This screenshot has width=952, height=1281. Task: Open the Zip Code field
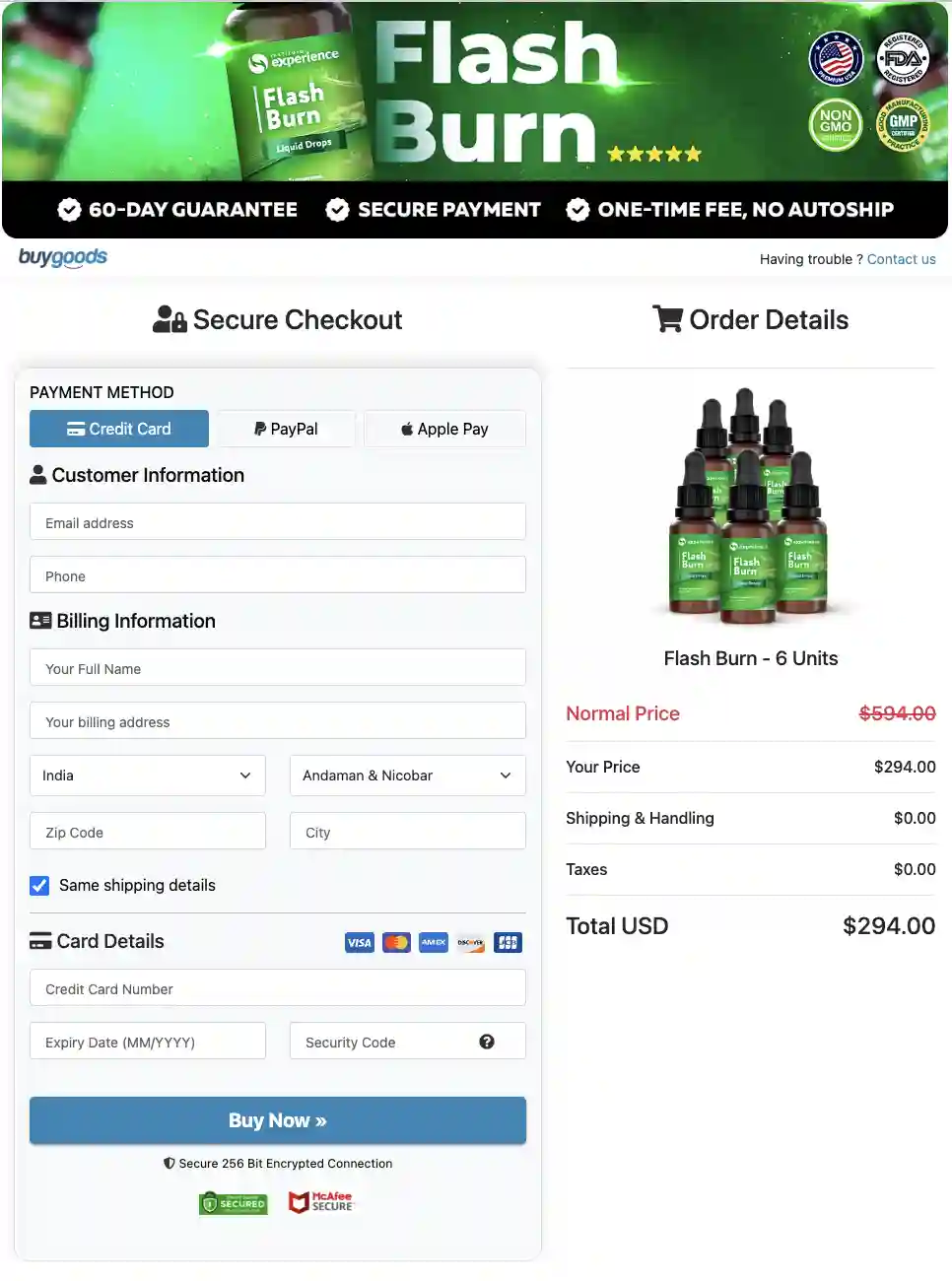click(x=147, y=832)
